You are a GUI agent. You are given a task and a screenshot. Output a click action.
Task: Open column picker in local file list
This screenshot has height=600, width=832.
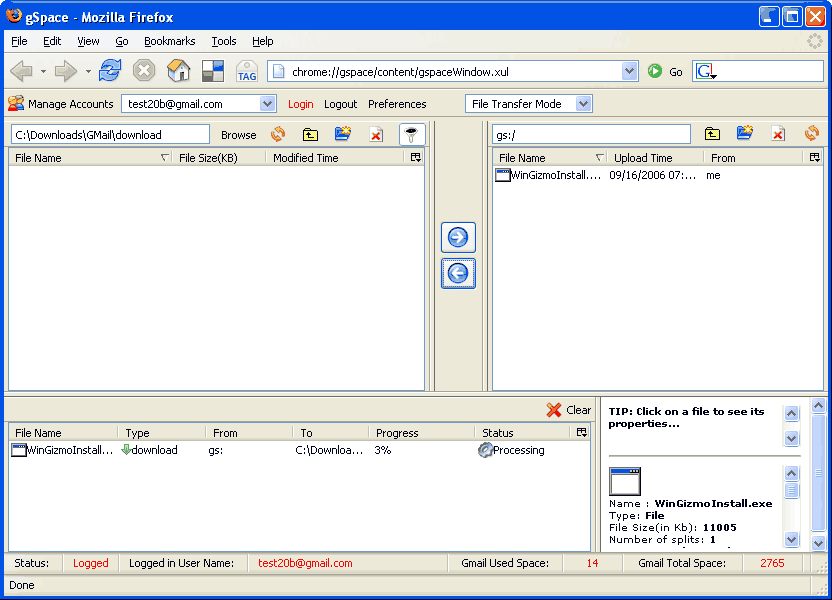(415, 157)
